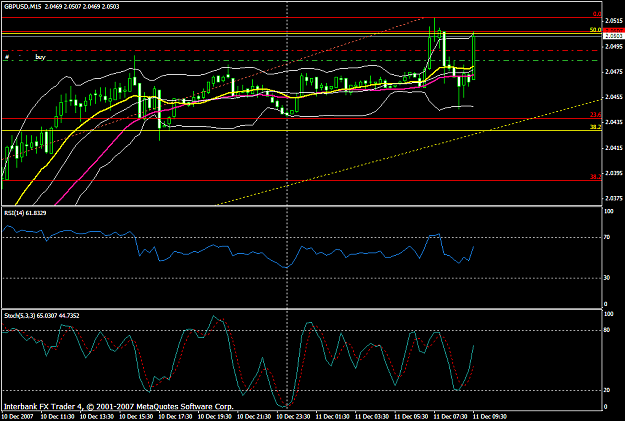The height and width of the screenshot is (421, 625).
Task: Click the white current price tag 2.0503
Action: (614, 36)
